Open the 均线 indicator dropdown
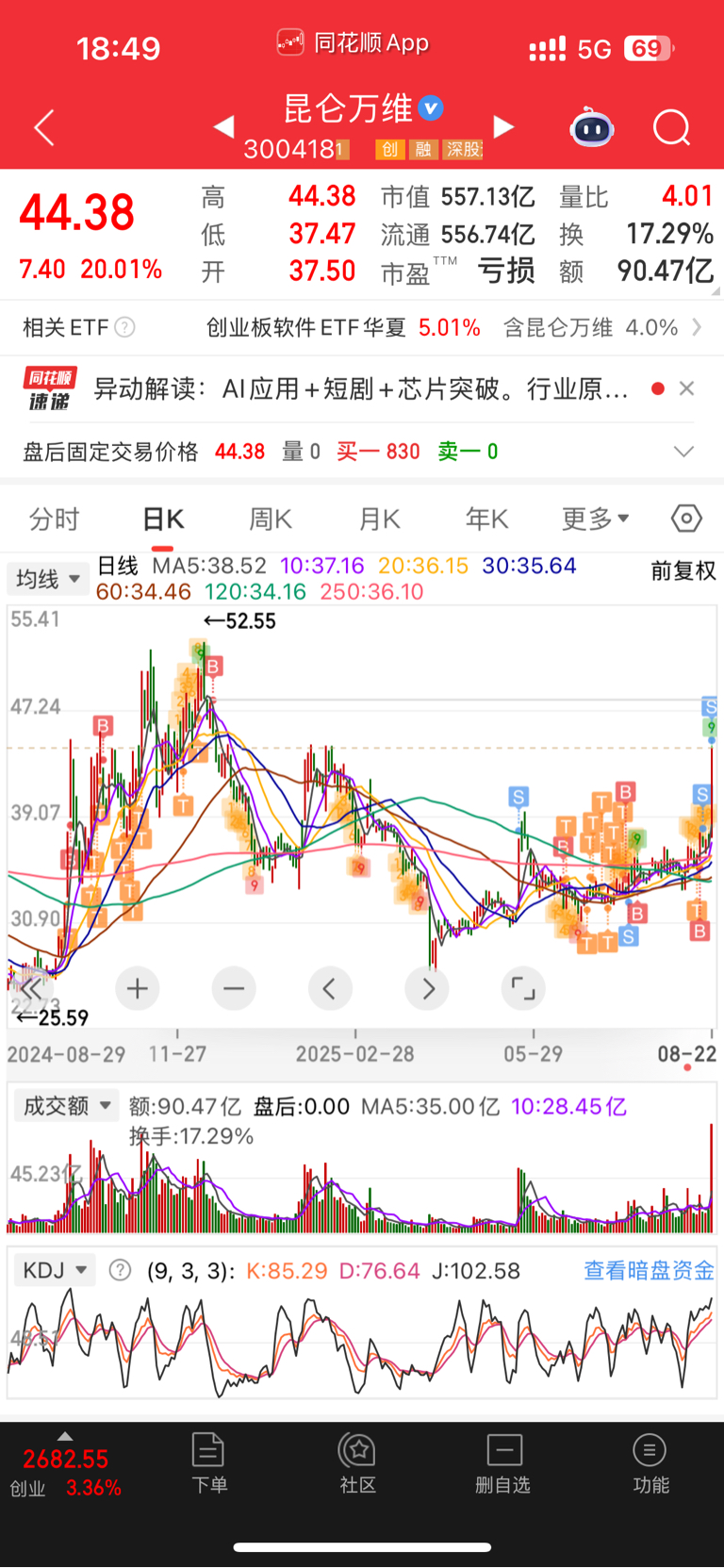This screenshot has height=1568, width=724. (x=47, y=579)
